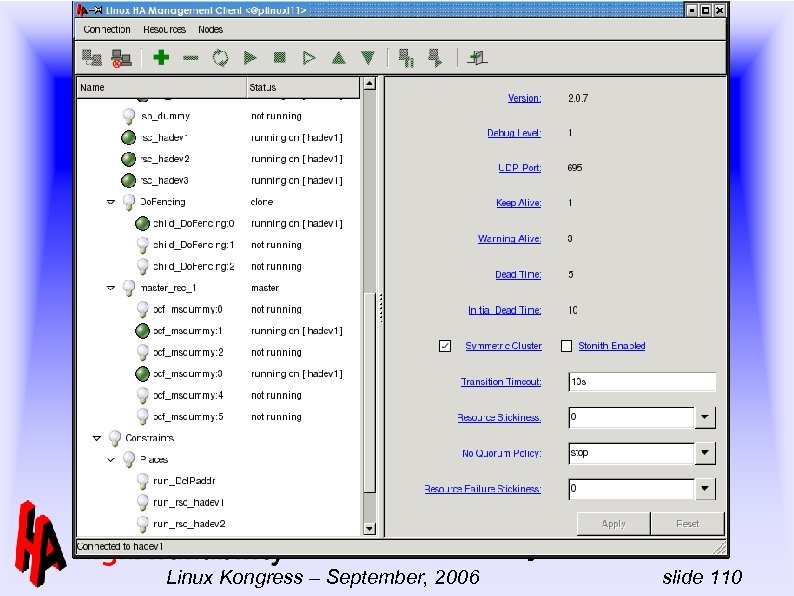Click the bulb icon of ocf_msdummy:4
The image size is (794, 596).
[143, 395]
